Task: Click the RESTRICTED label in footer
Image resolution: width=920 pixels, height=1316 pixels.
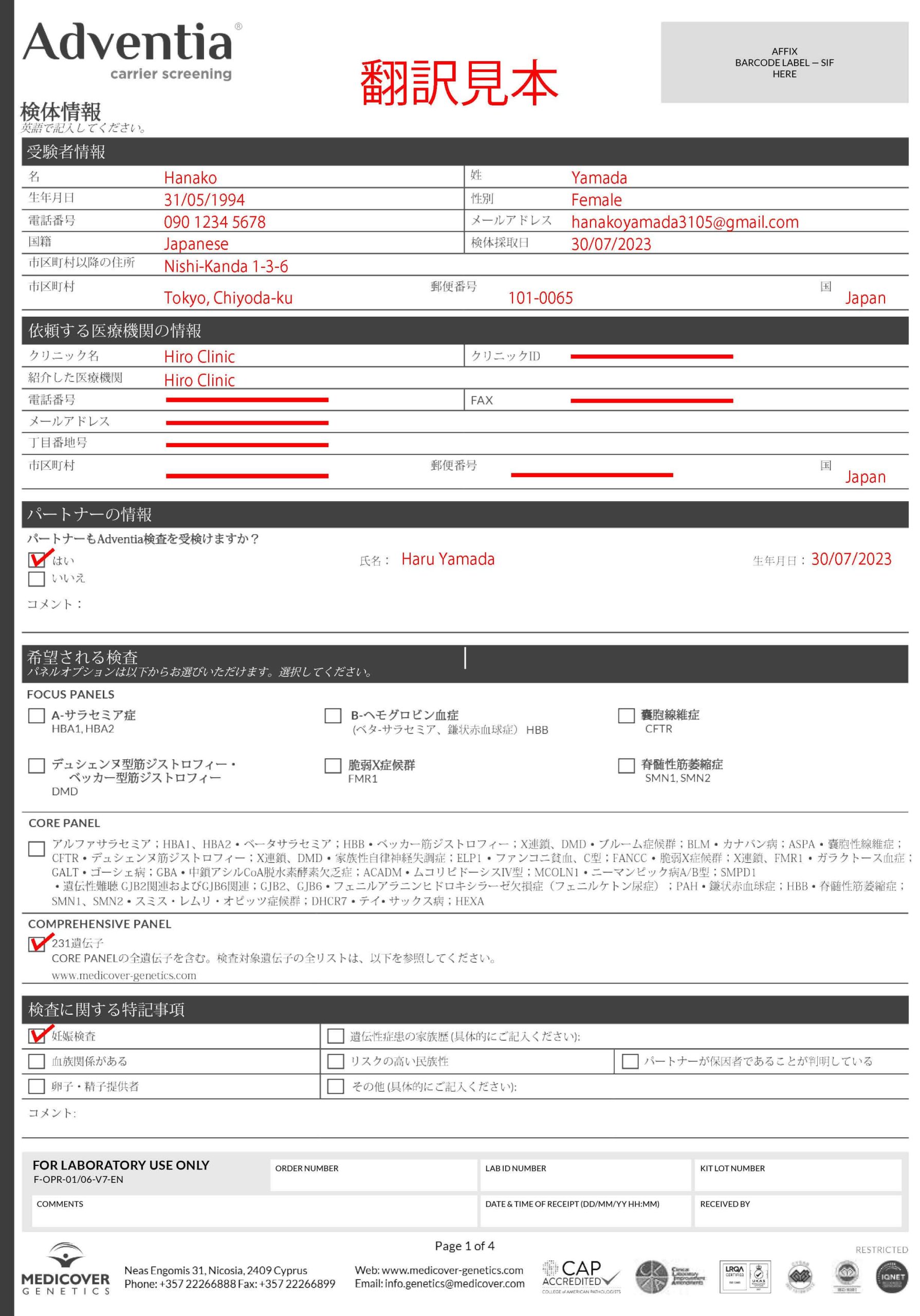Action: (881, 1250)
